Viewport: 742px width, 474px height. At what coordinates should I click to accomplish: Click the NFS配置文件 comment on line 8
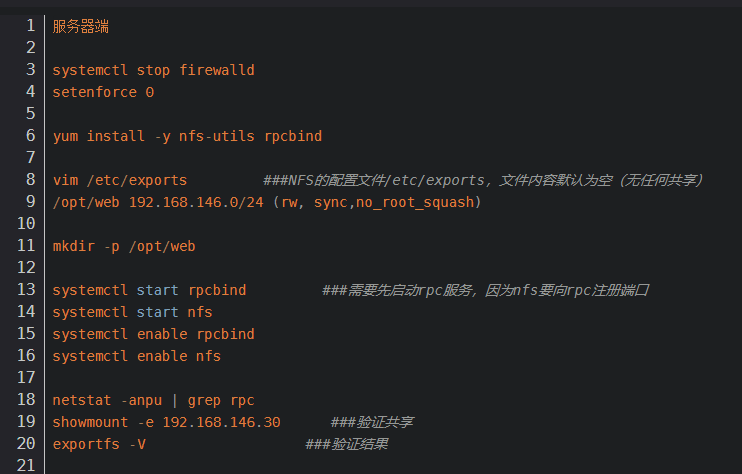483,180
